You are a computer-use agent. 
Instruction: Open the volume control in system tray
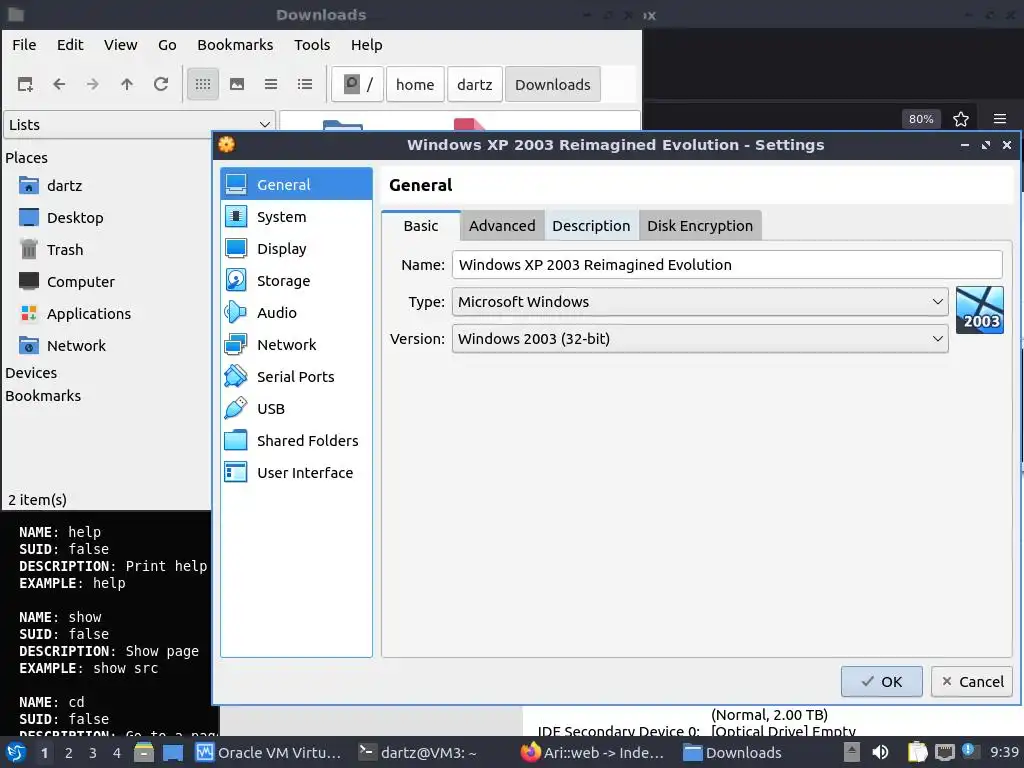tap(880, 752)
